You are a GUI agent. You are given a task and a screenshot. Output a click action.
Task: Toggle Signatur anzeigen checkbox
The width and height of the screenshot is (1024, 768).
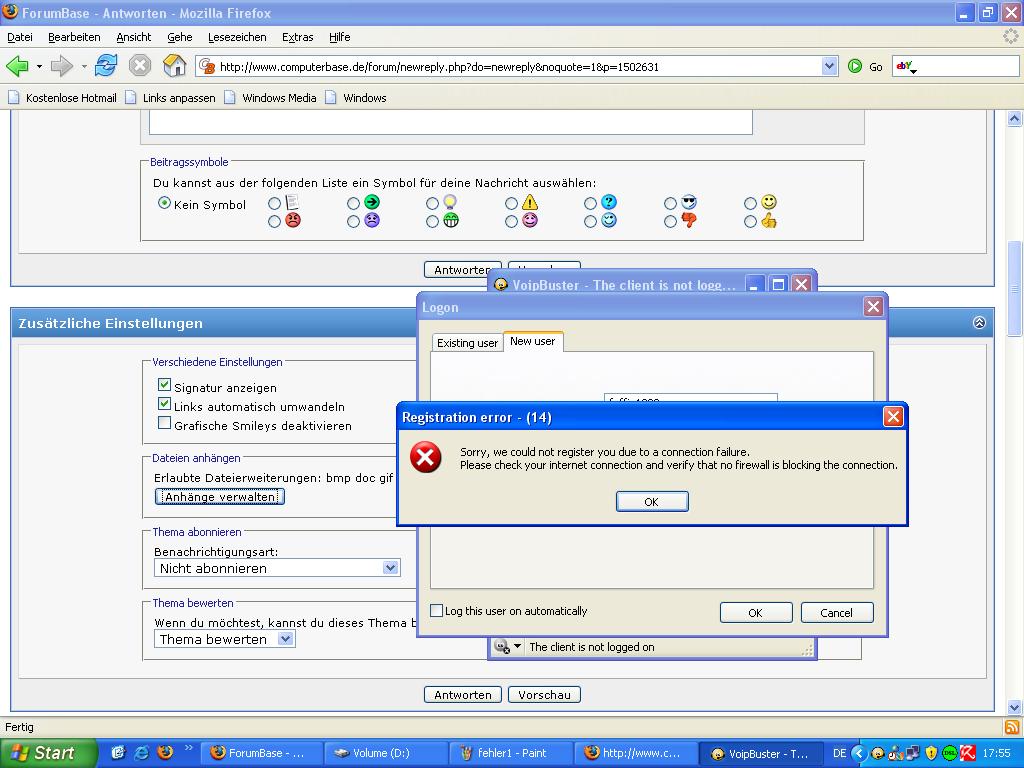coord(165,385)
